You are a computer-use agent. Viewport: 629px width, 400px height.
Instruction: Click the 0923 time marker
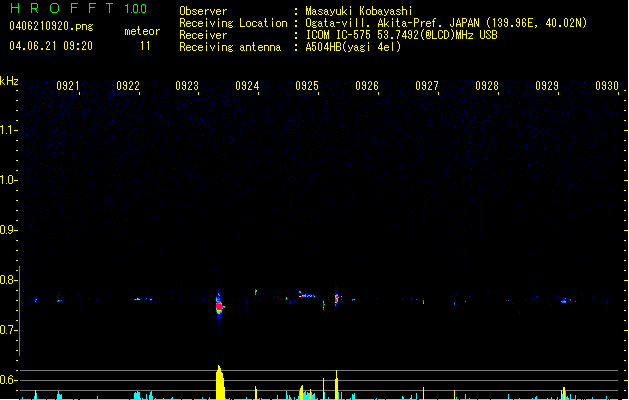(x=187, y=86)
